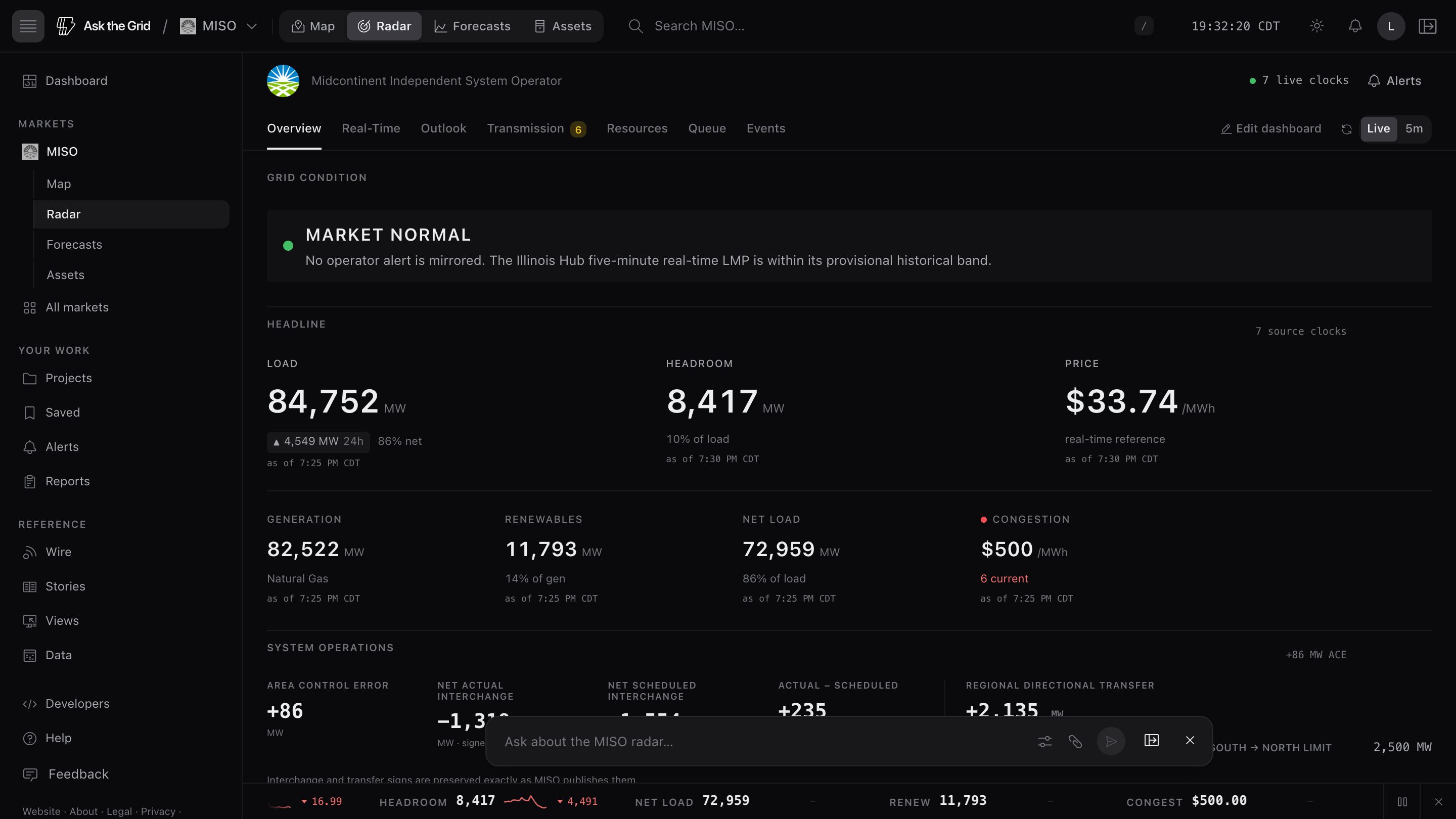
Task: Open Data in Reference section
Action: click(x=121, y=656)
